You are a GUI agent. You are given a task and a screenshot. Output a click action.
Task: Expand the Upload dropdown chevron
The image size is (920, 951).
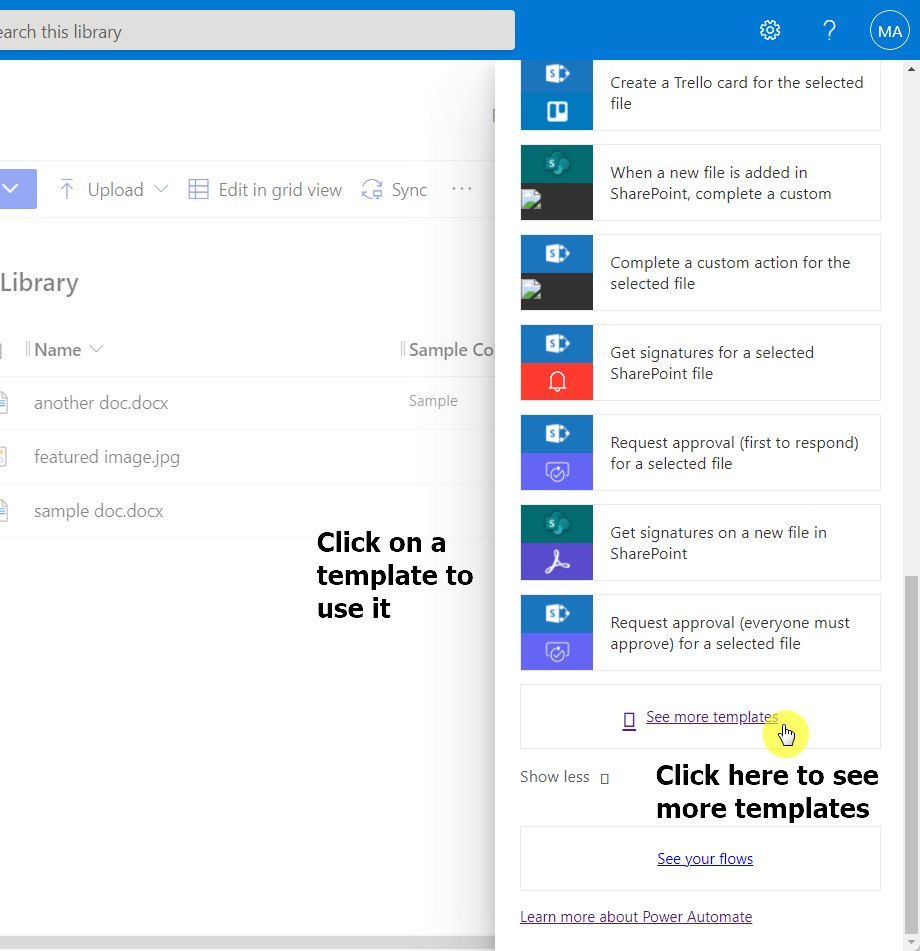pyautogui.click(x=161, y=189)
